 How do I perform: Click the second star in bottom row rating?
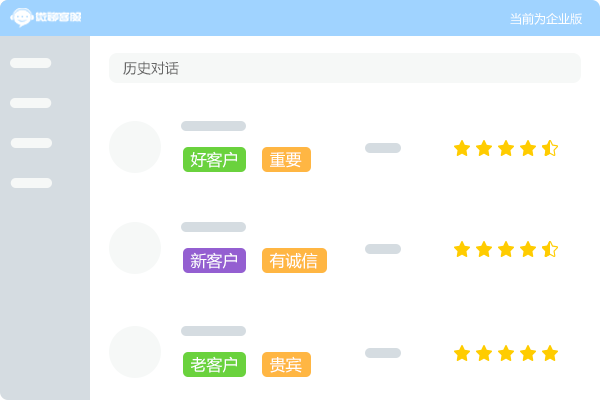(x=484, y=353)
